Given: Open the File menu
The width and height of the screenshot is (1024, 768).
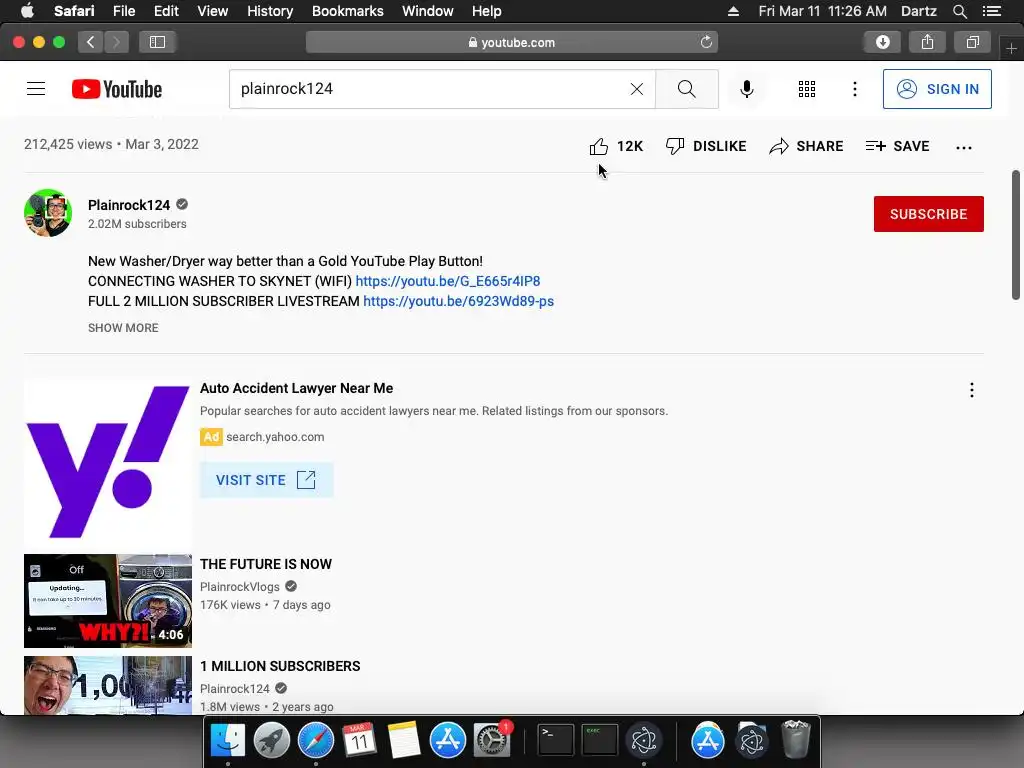Looking at the screenshot, I should pos(124,11).
